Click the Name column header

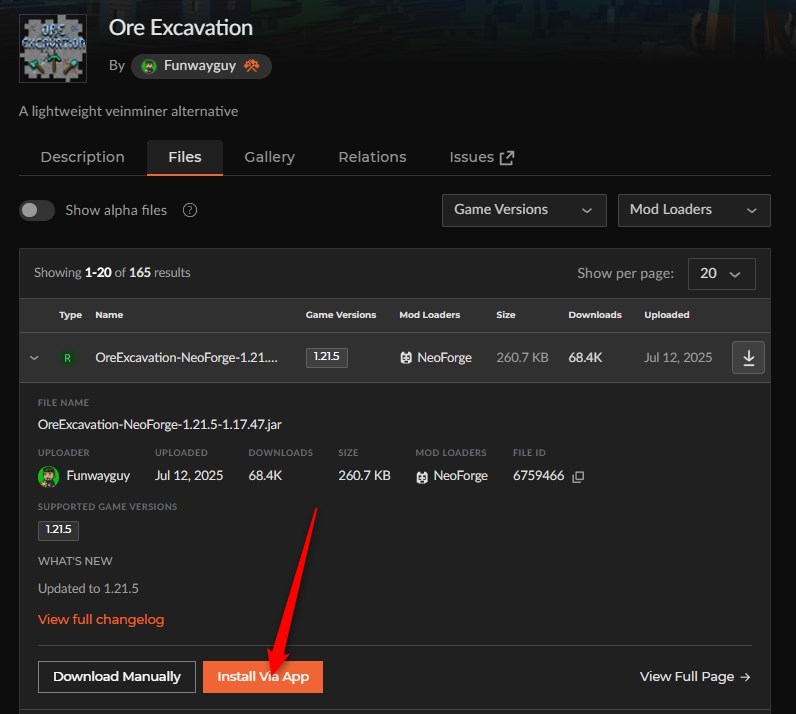pyautogui.click(x=109, y=315)
